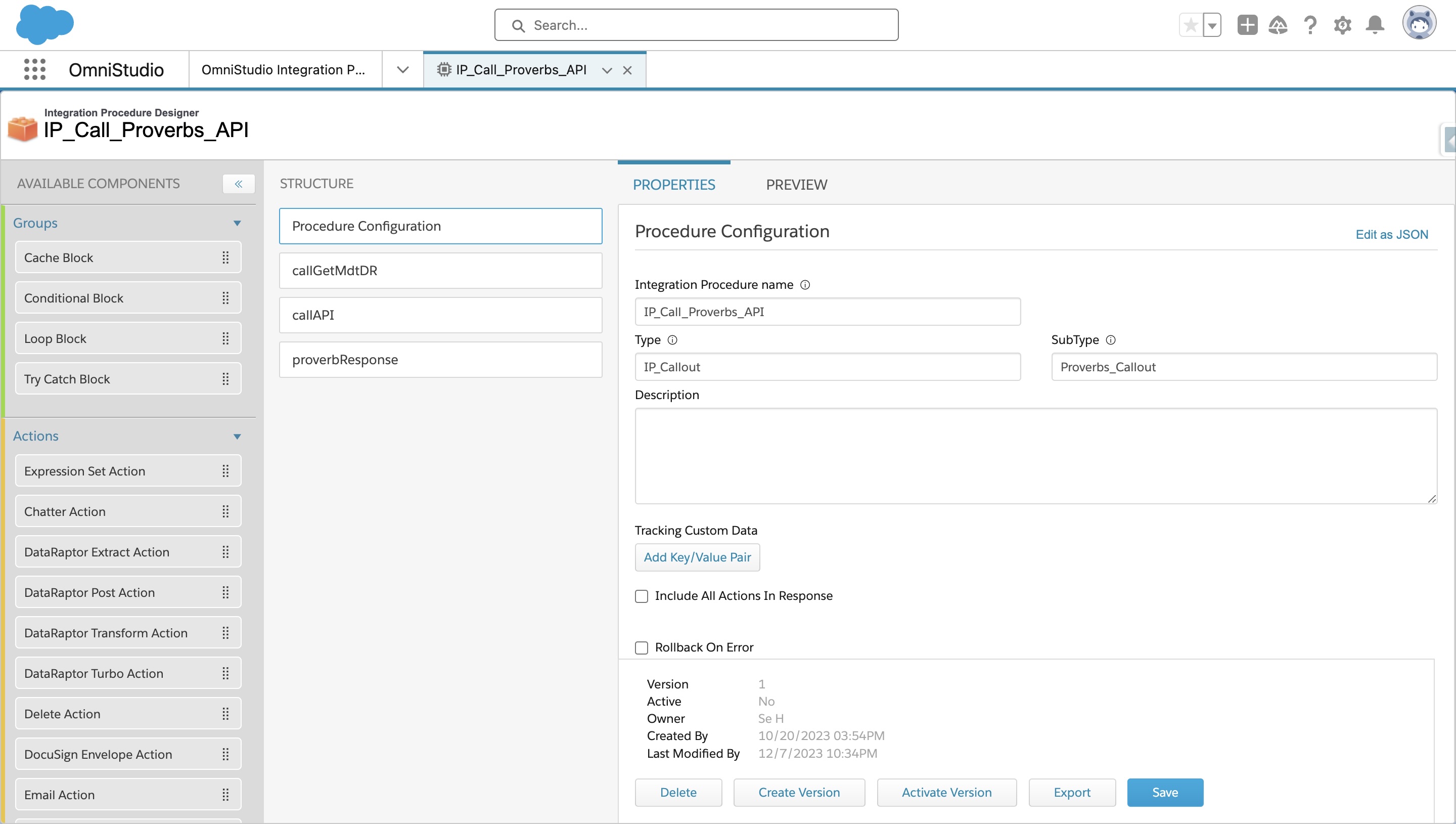
Task: Click the DataRaptor Turbo Action drag handle
Action: click(225, 673)
